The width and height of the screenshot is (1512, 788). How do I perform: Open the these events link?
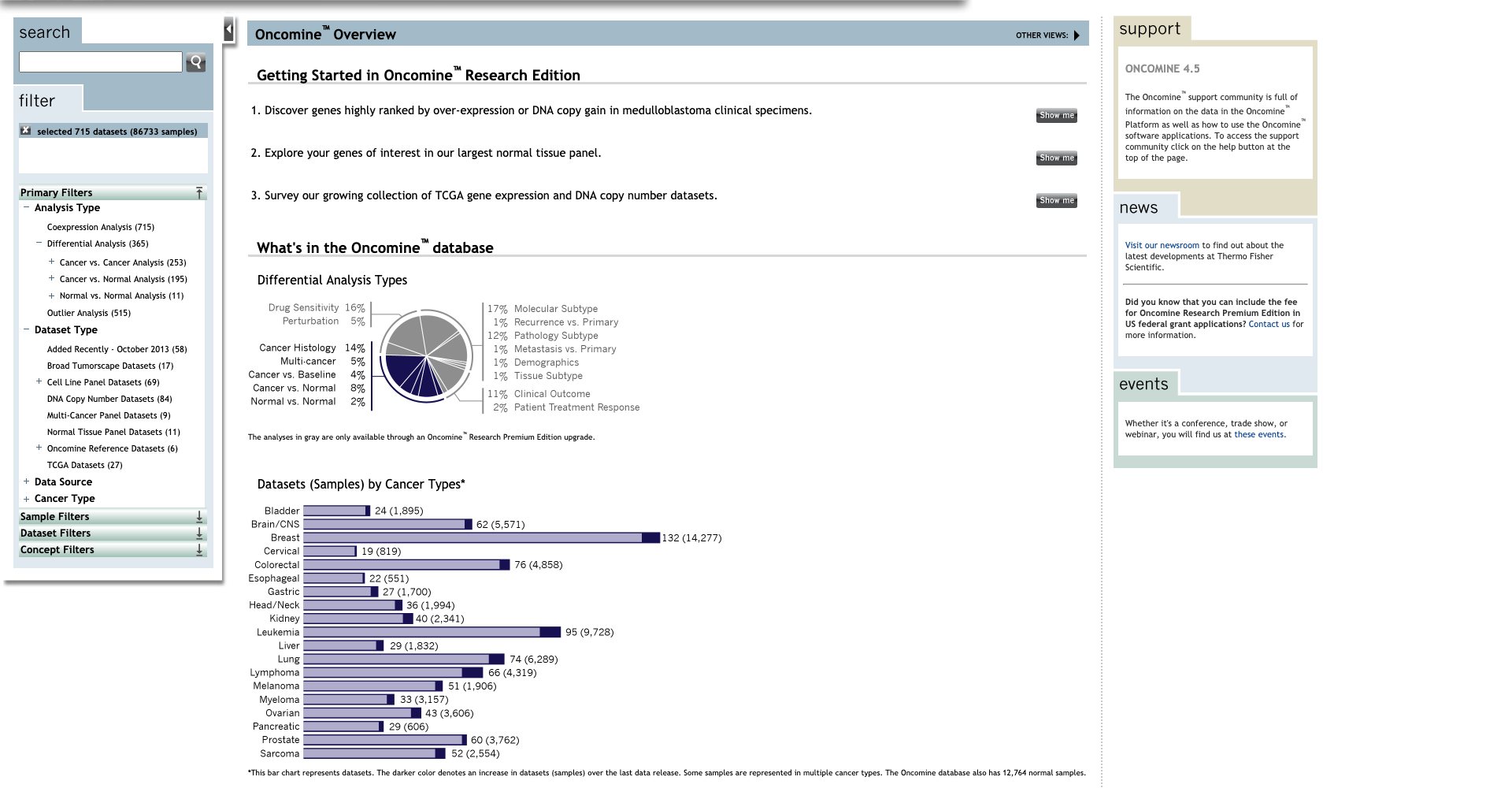[1259, 434]
